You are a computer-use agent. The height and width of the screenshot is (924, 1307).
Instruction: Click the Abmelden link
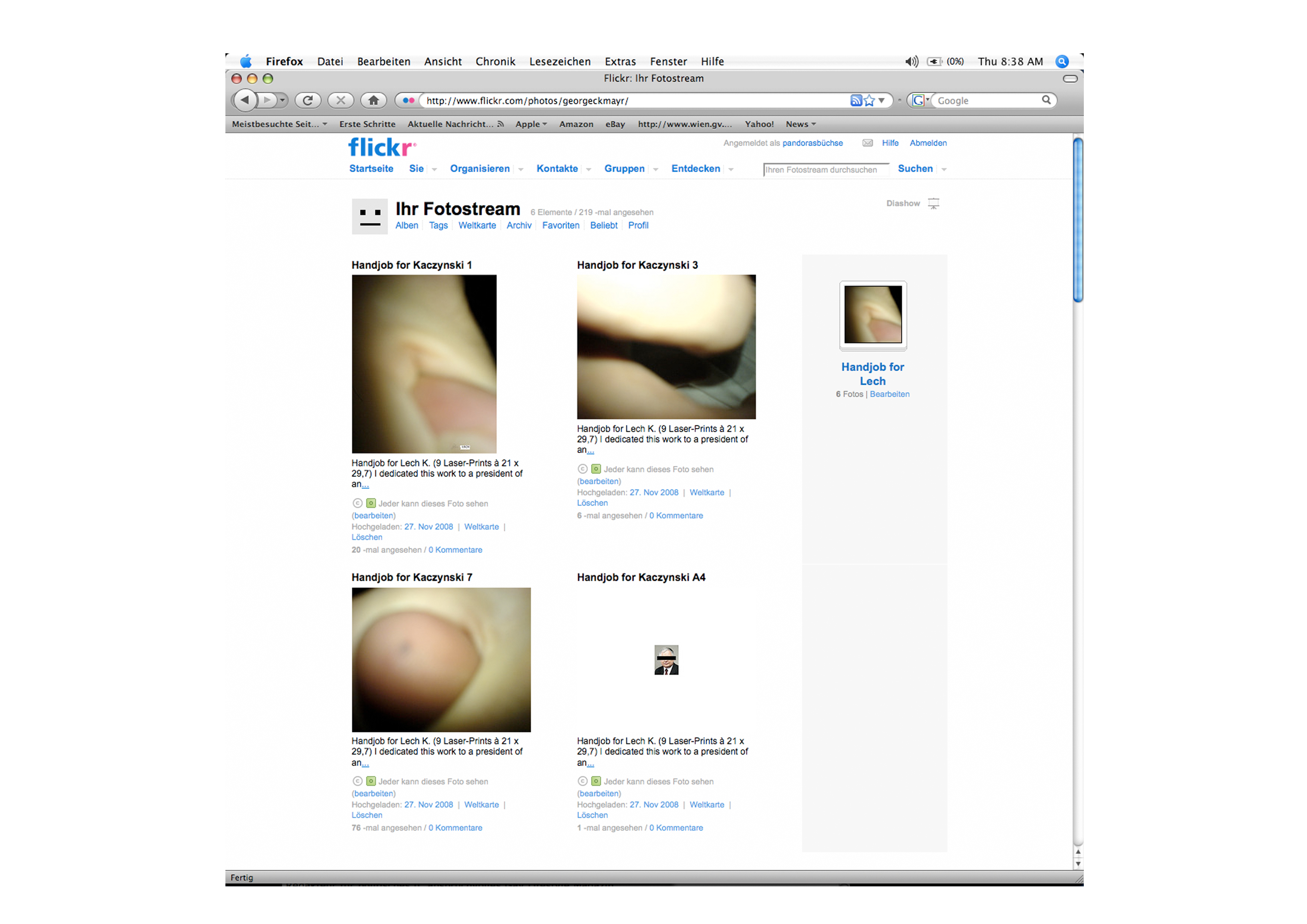(928, 143)
